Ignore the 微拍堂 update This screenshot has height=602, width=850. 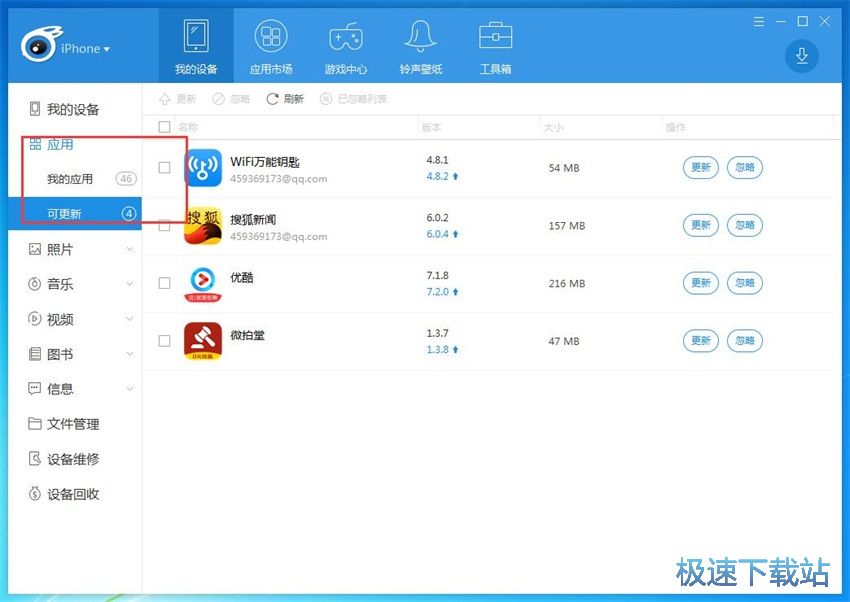745,341
